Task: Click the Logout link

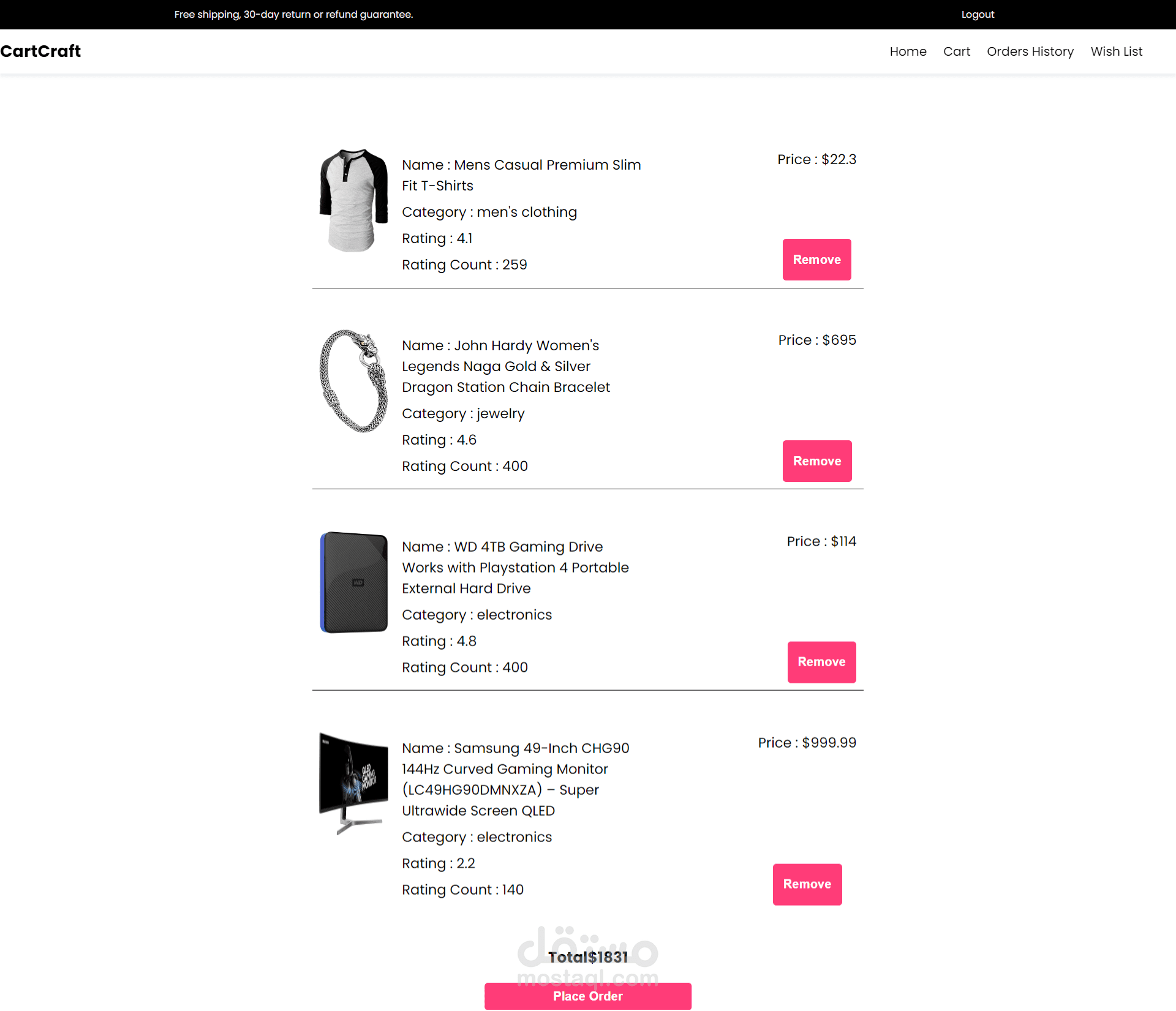Action: tap(977, 14)
